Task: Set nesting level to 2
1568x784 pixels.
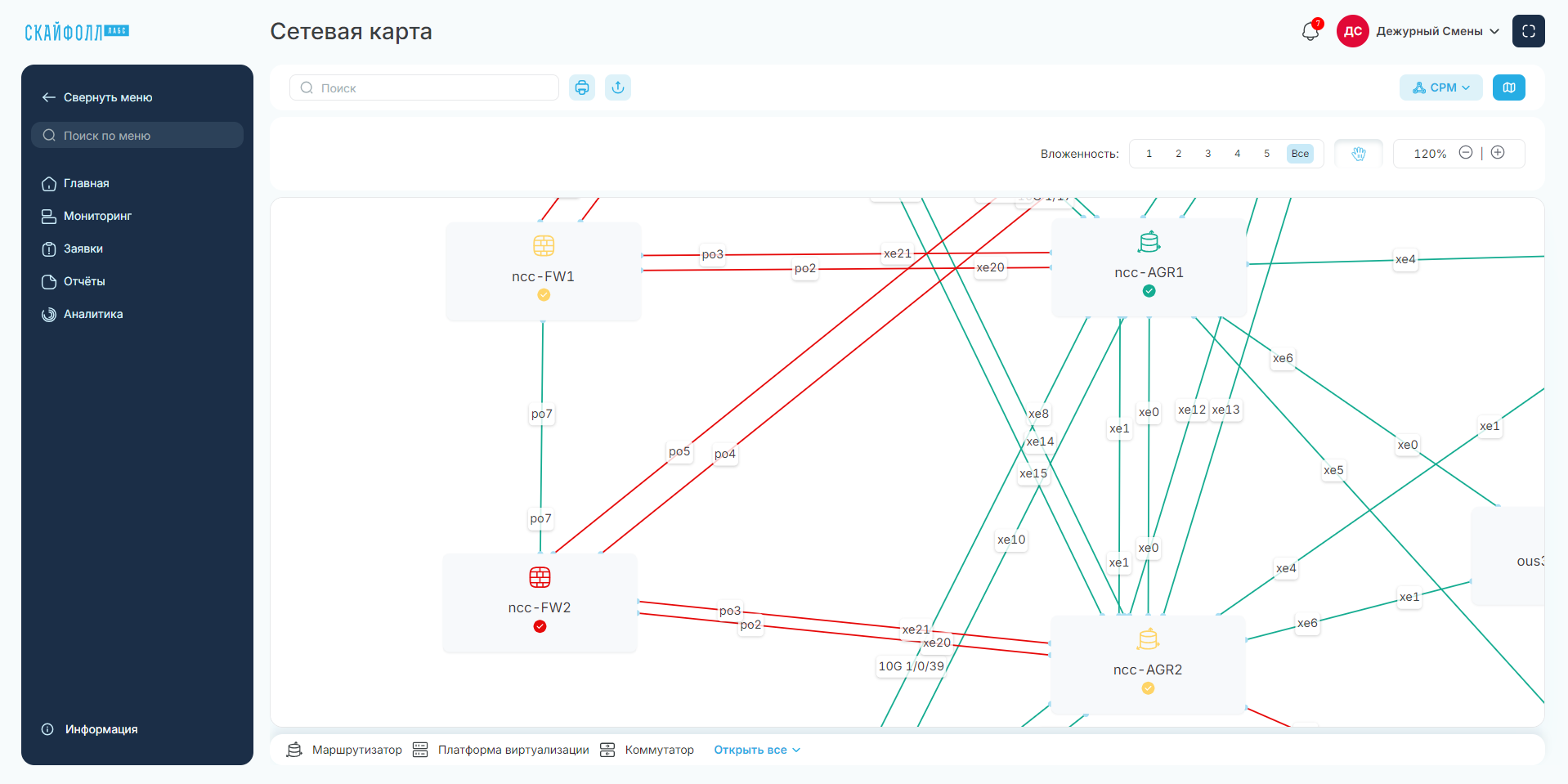Action: (1178, 154)
